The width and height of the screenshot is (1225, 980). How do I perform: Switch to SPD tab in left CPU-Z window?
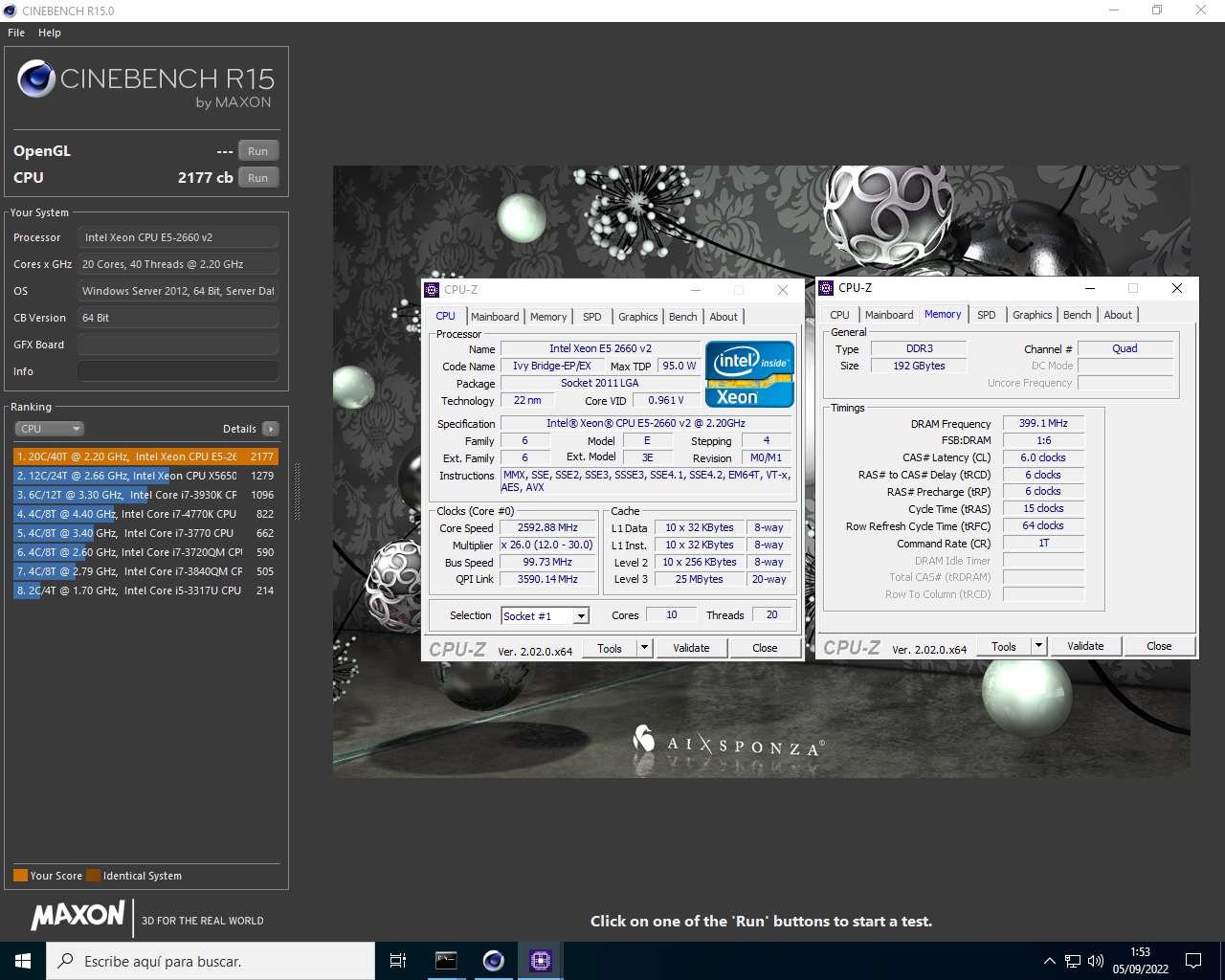tap(592, 317)
